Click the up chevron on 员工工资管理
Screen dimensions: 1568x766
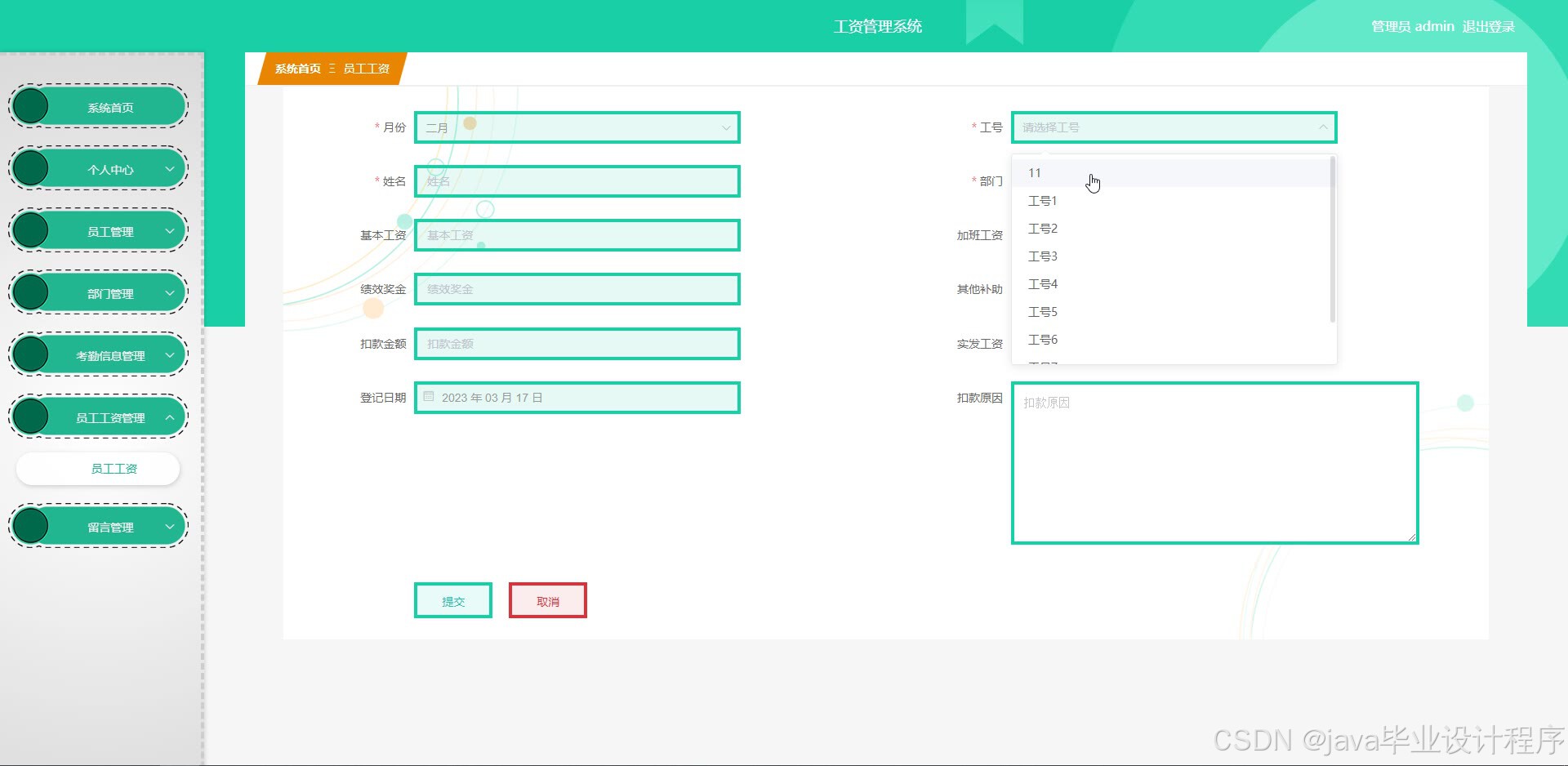170,417
